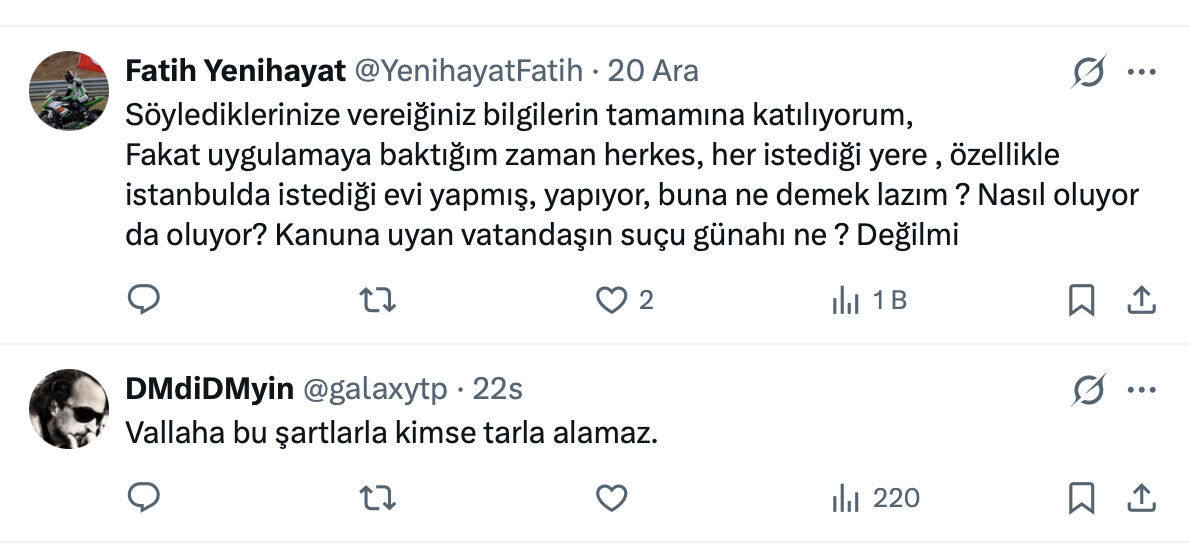Share Fatih Yenihayat's tweet
The width and height of the screenshot is (1190, 544).
1141,299
